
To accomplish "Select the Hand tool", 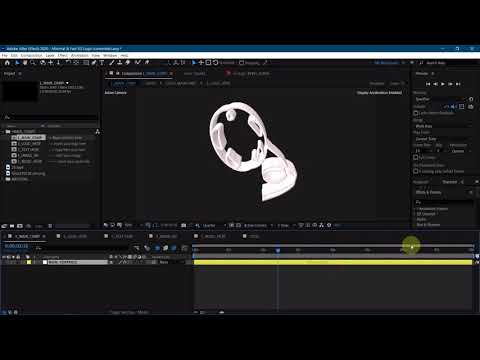I will 25,63.
